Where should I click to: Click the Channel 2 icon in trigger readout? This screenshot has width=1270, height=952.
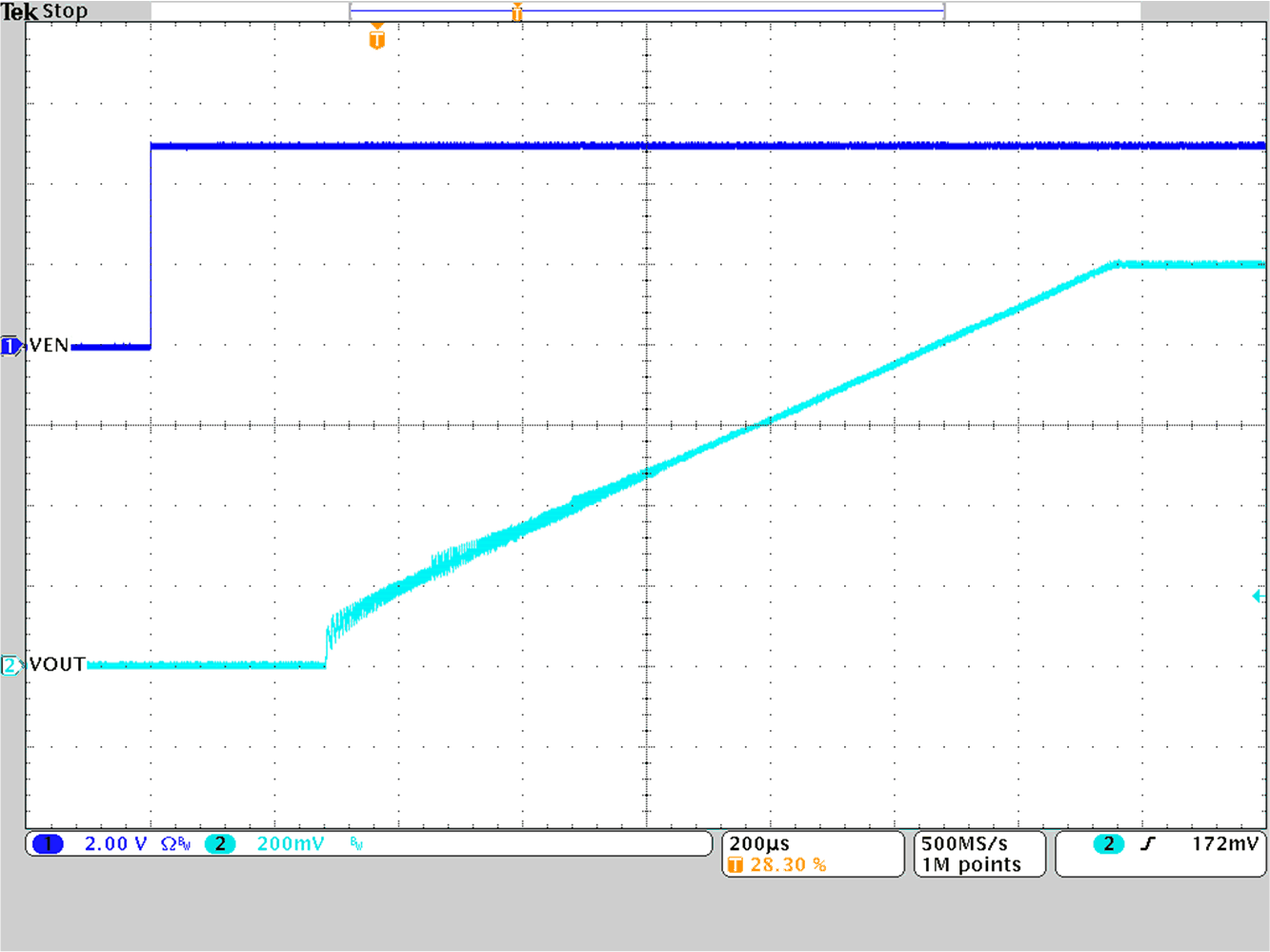click(1108, 843)
